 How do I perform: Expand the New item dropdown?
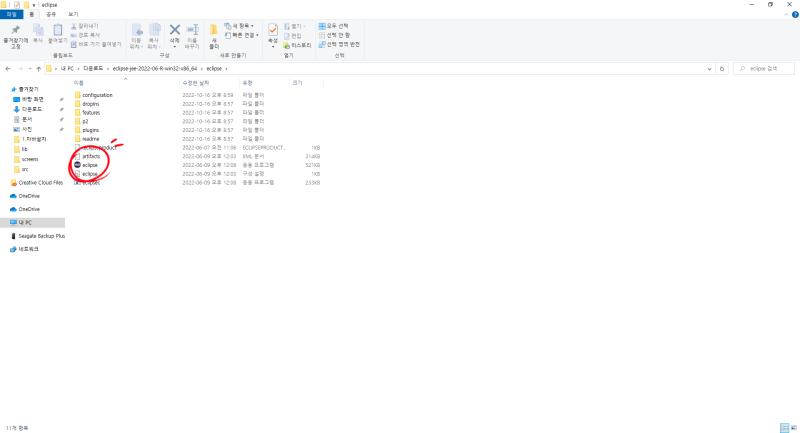[239, 26]
